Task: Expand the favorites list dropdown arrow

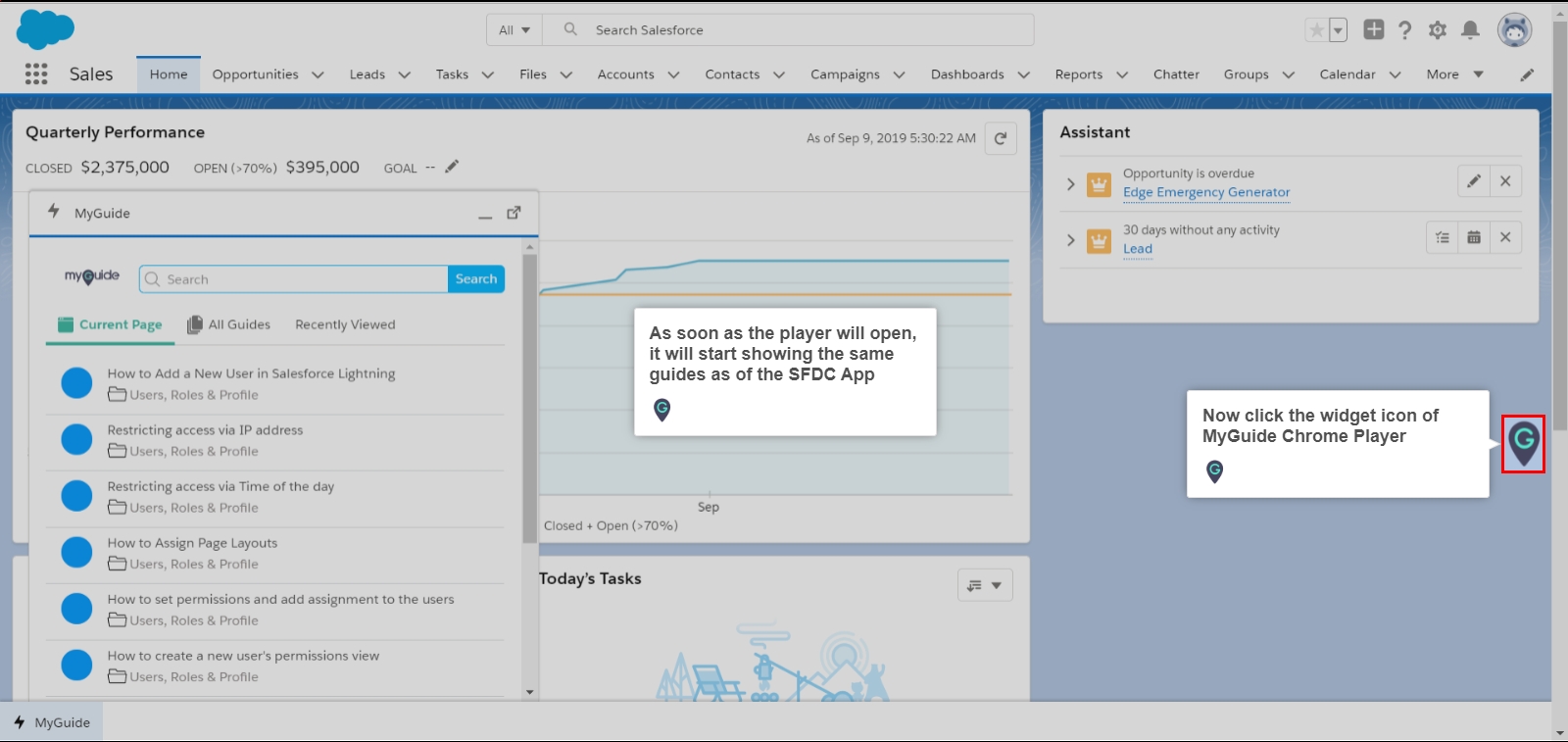Action: tap(1338, 30)
